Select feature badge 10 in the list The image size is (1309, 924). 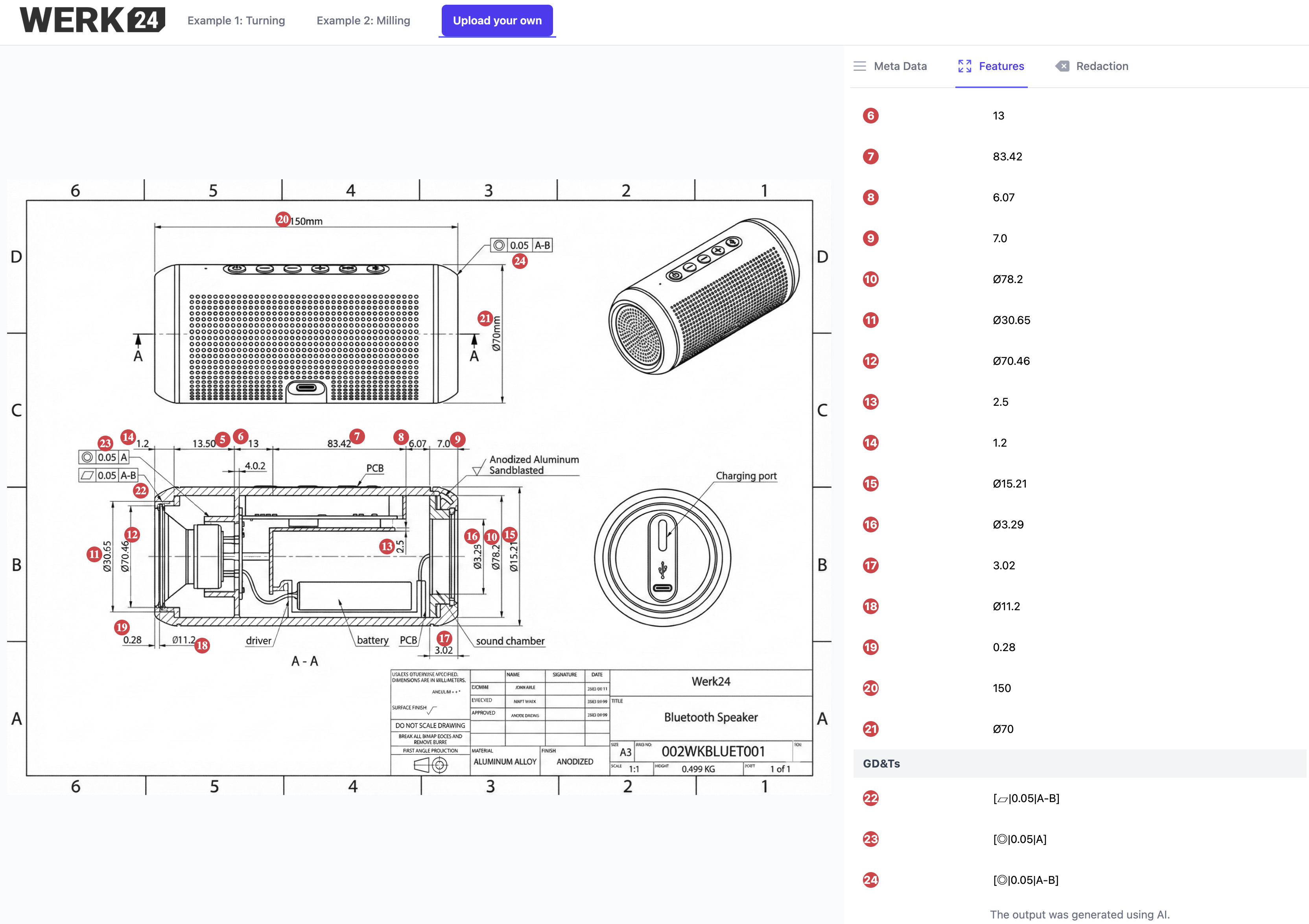[x=870, y=279]
